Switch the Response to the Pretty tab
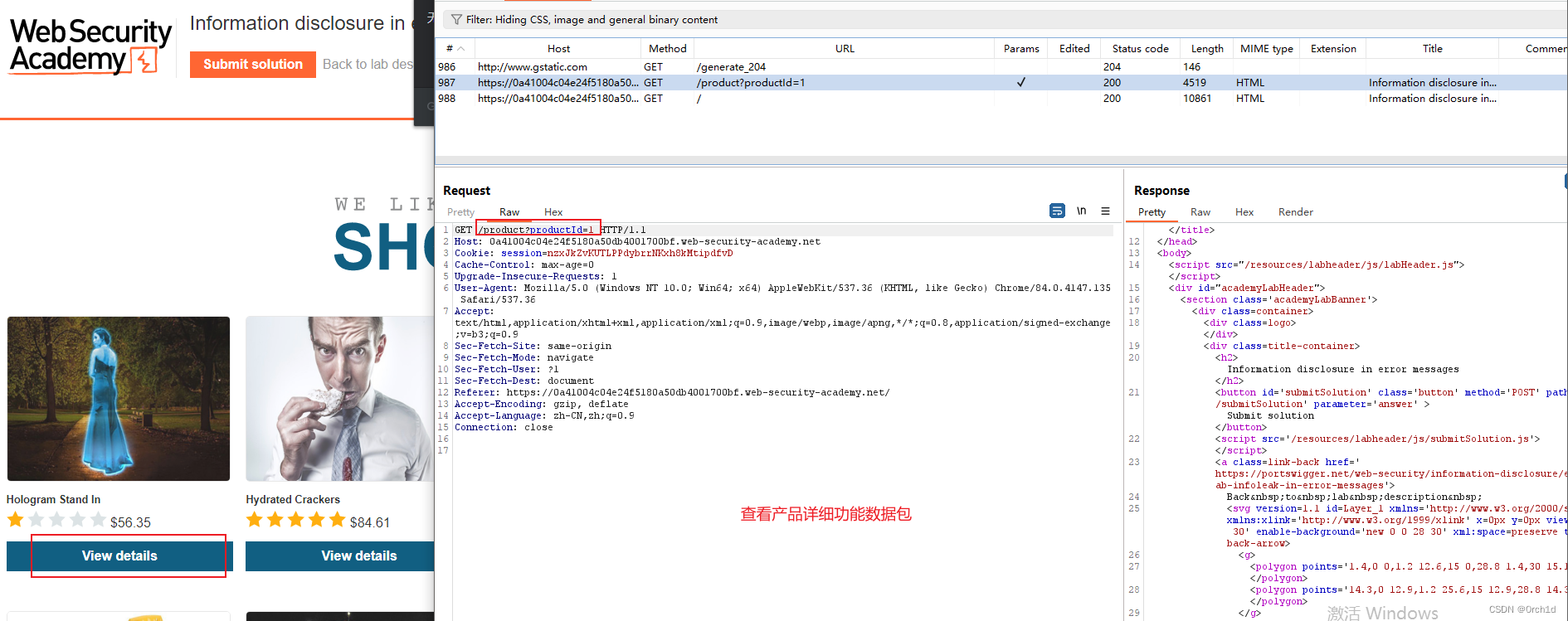Screen dimensions: 1568x621 click(x=1152, y=212)
